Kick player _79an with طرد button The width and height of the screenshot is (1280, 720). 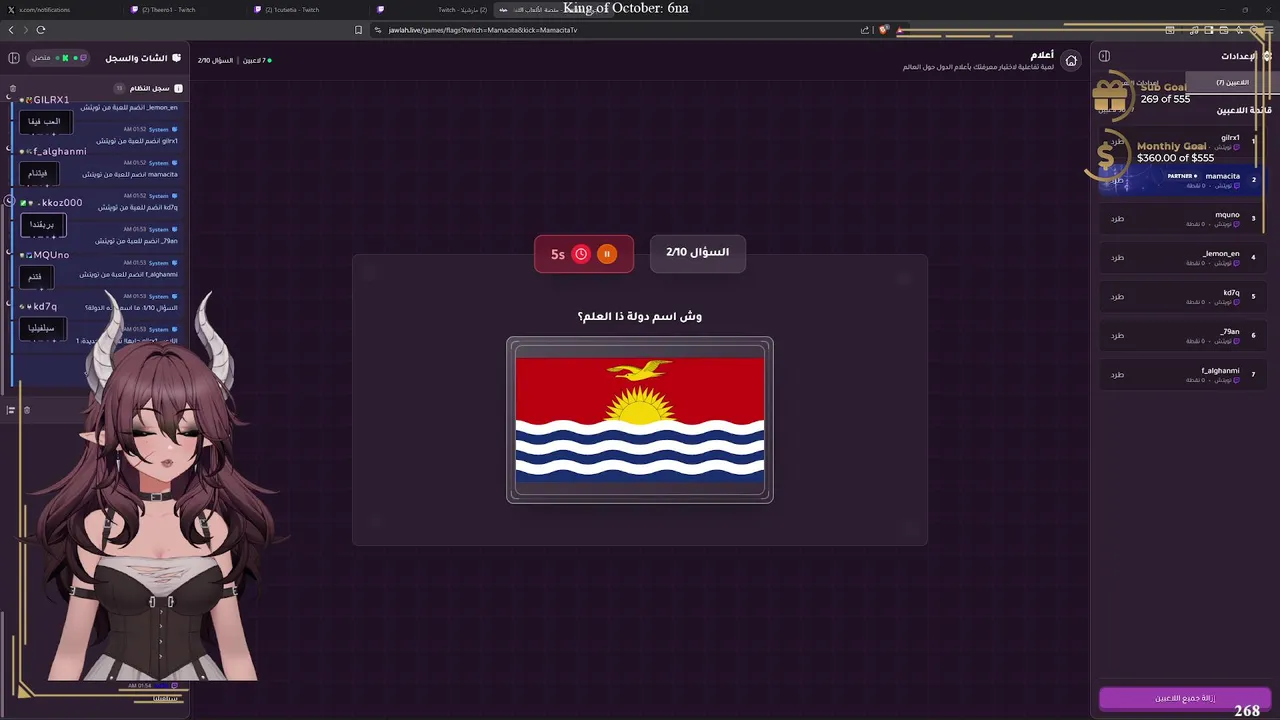1117,335
